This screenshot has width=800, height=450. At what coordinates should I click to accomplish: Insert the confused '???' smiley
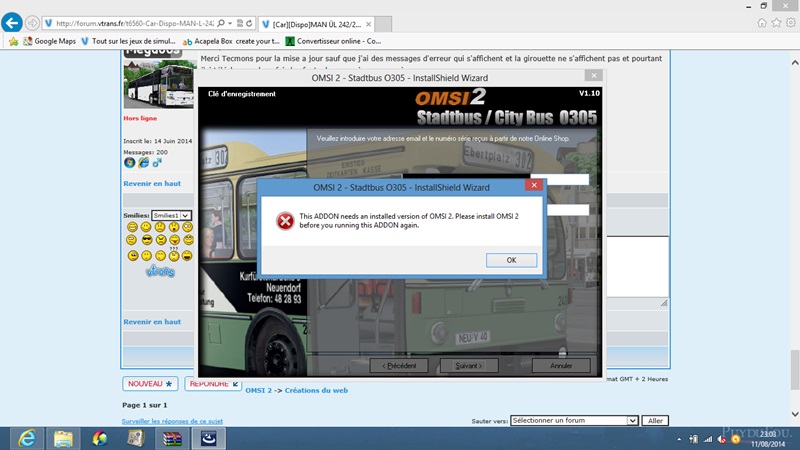(174, 254)
